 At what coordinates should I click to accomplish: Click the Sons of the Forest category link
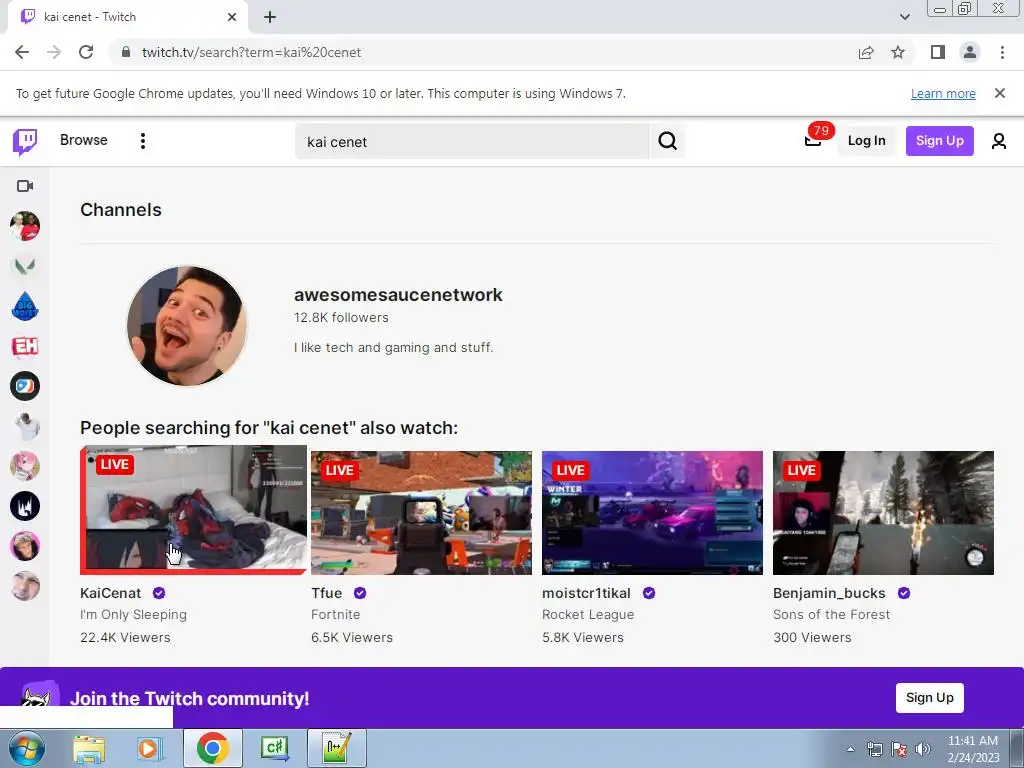click(x=831, y=615)
